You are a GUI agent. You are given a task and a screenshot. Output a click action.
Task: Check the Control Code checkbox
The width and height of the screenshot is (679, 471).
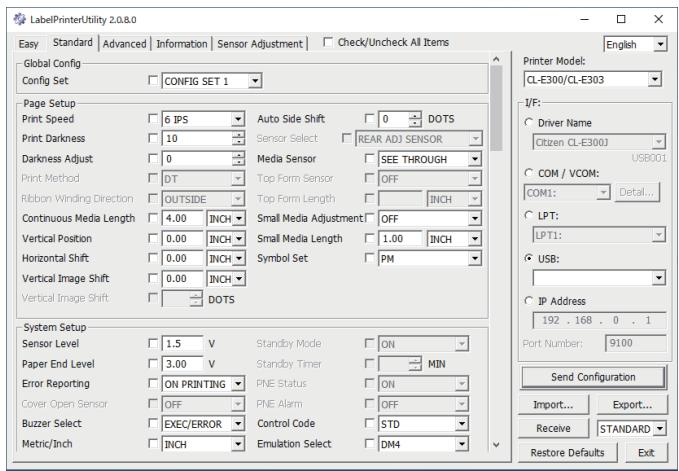(x=370, y=423)
